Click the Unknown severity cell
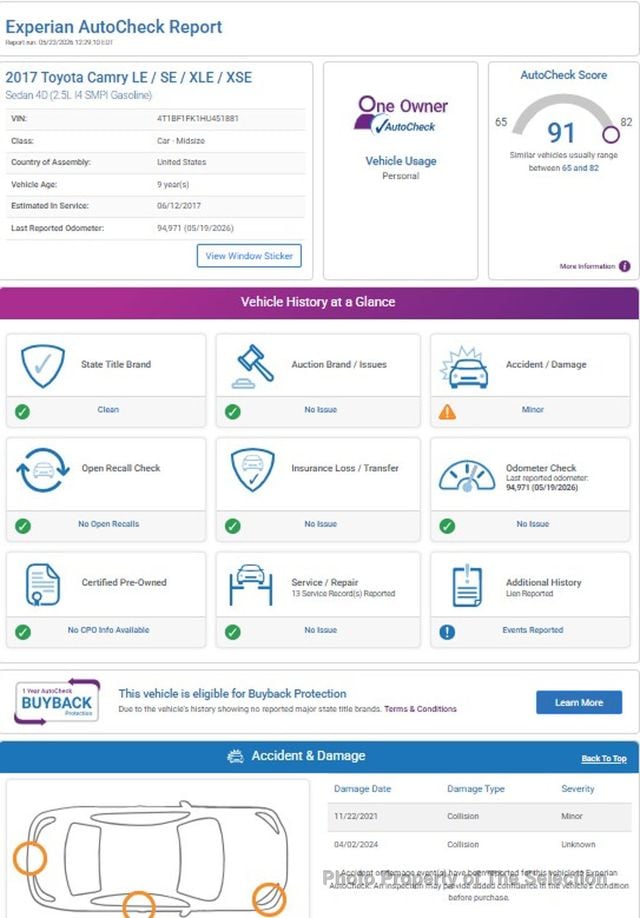Viewport: 640px width, 918px height. click(578, 844)
